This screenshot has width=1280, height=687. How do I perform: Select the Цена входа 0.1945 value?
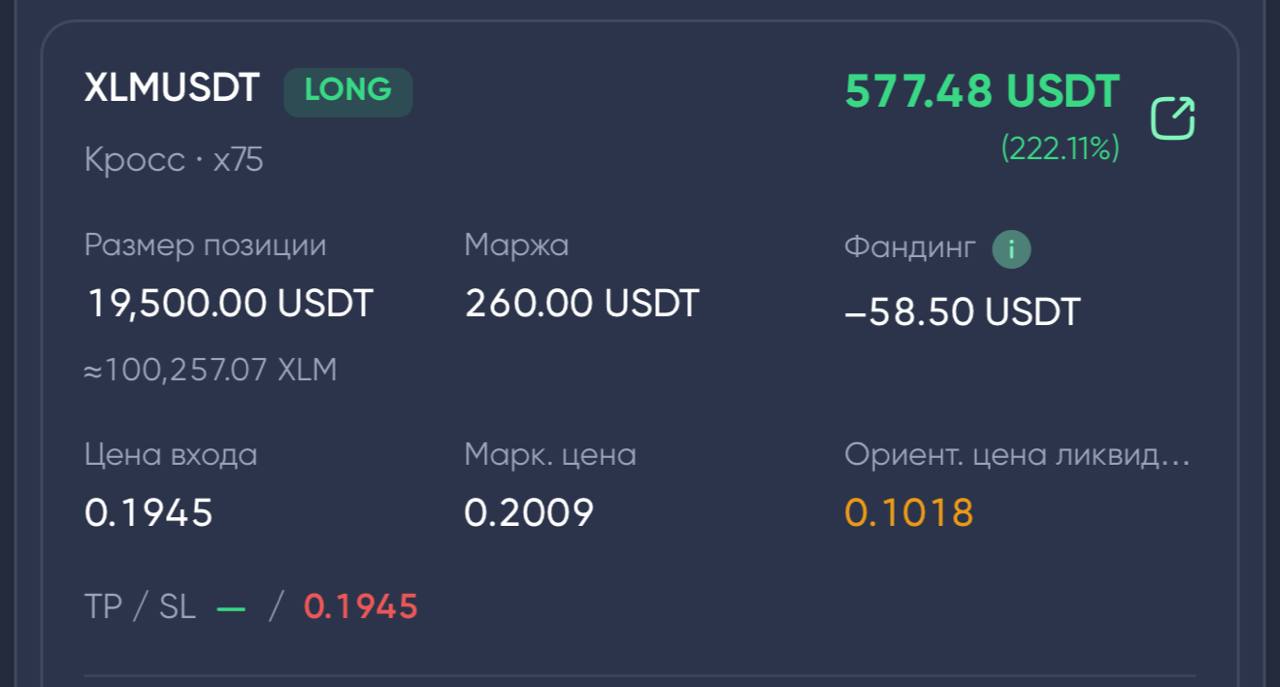coord(149,513)
